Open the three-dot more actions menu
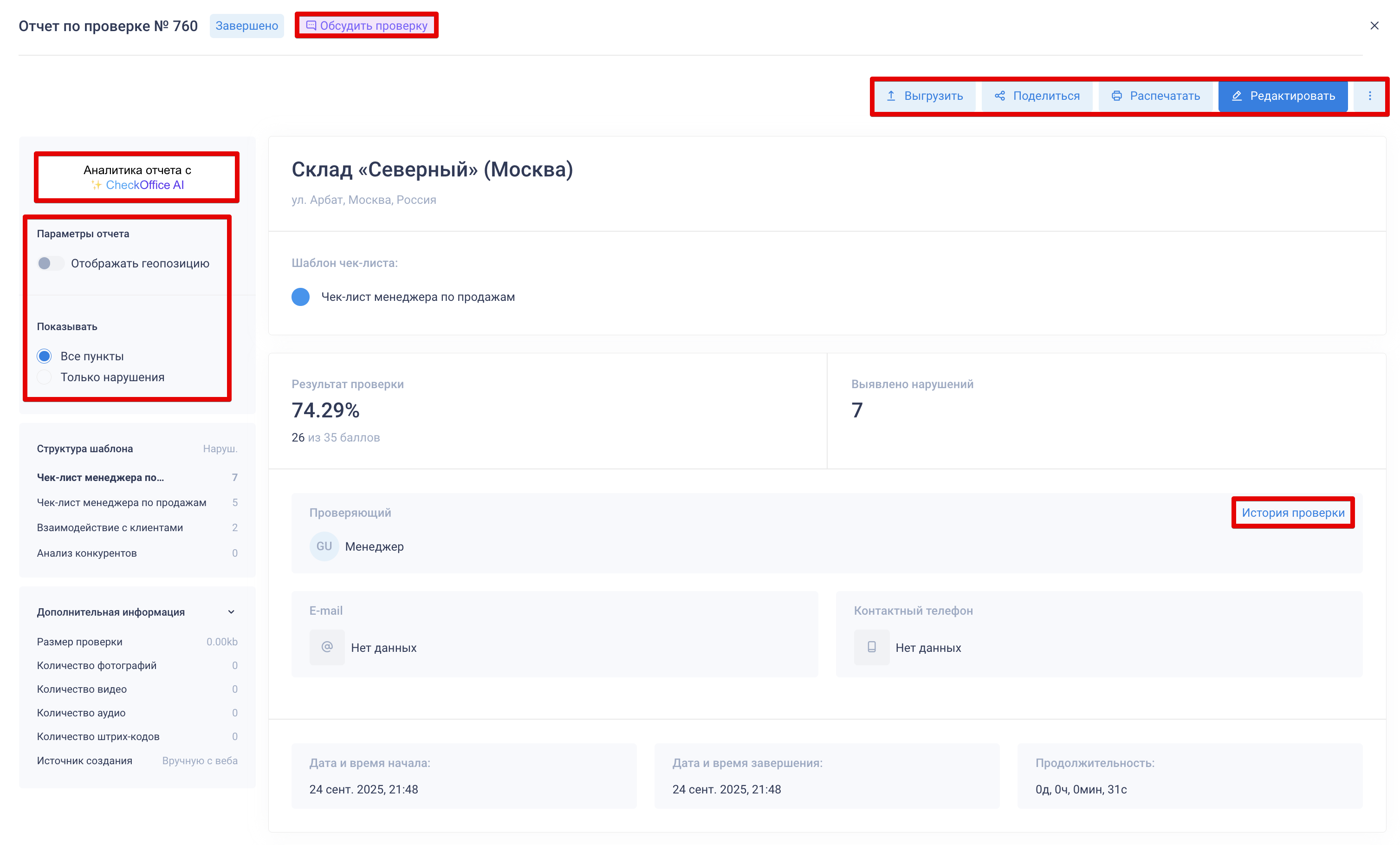The height and width of the screenshot is (845, 1400). (x=1369, y=96)
